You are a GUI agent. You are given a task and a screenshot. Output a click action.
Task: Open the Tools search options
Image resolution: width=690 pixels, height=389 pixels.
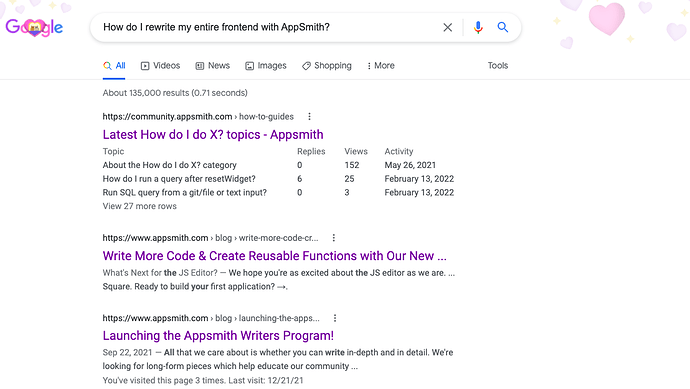coord(498,66)
